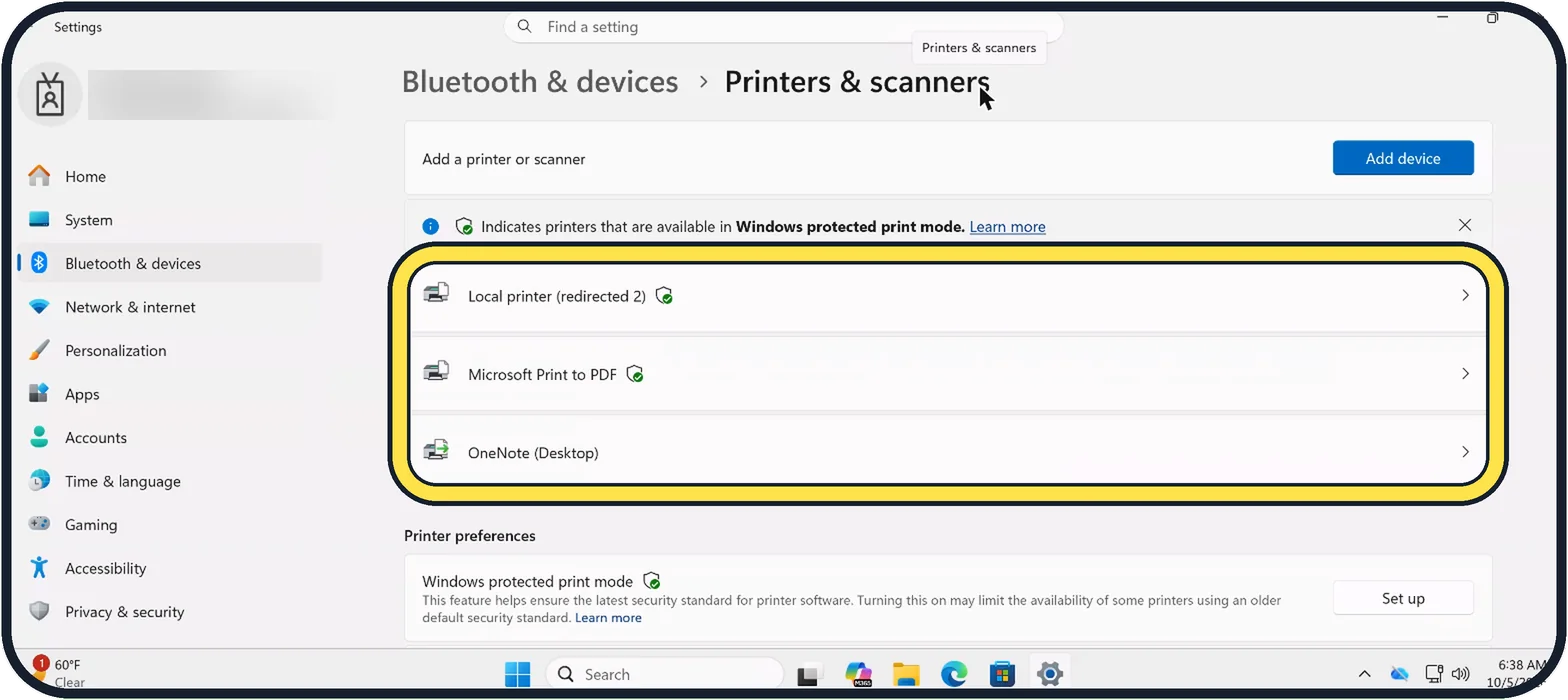Screen dimensions: 1568x700
Task: Select Home in the sidebar
Action: 170,176
